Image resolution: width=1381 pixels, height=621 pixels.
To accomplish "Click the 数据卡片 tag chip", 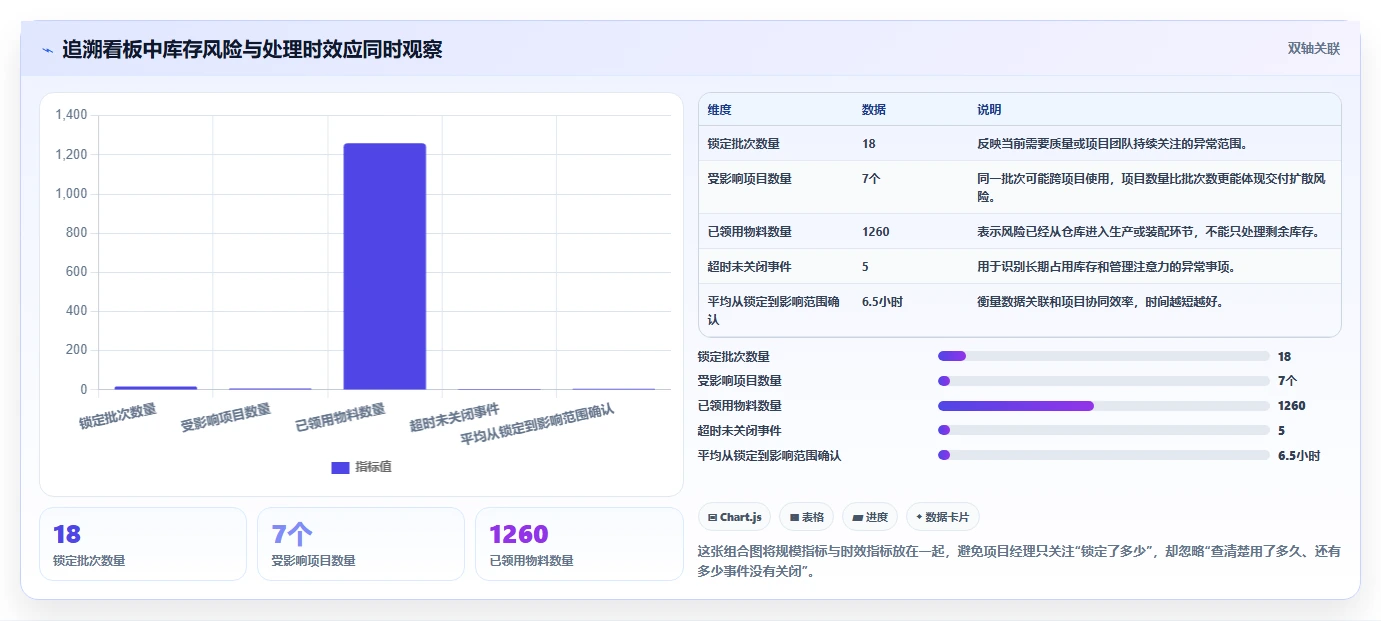I will click(x=943, y=517).
